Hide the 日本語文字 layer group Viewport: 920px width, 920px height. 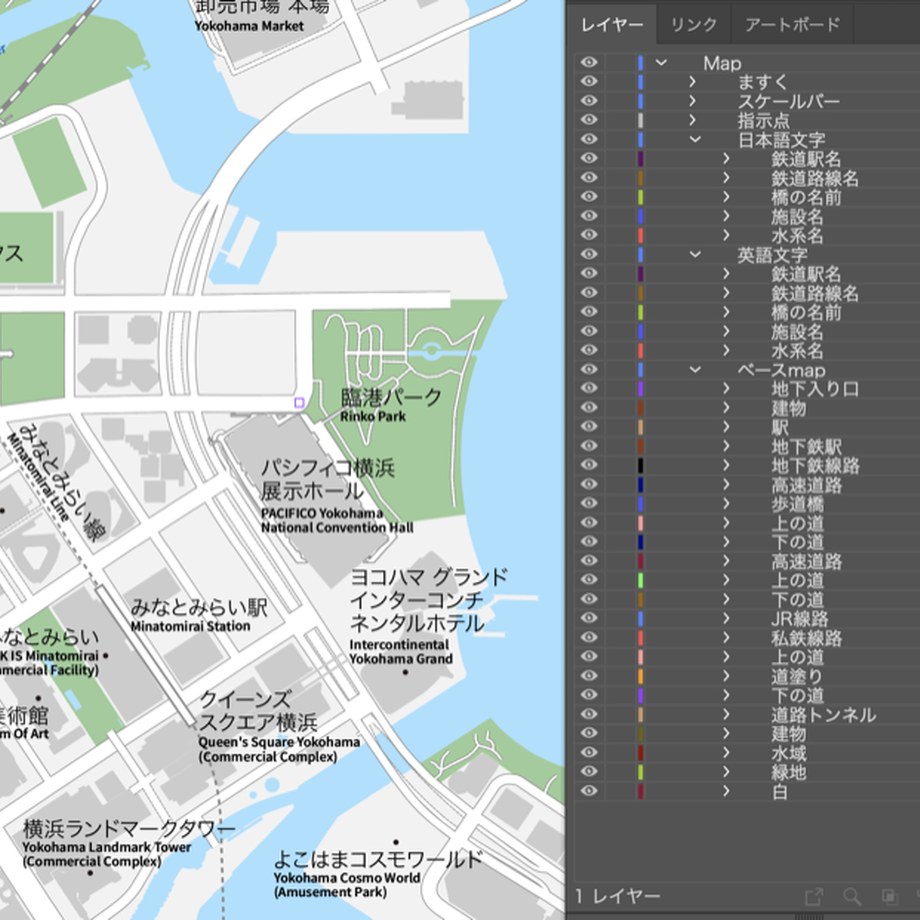tap(589, 139)
